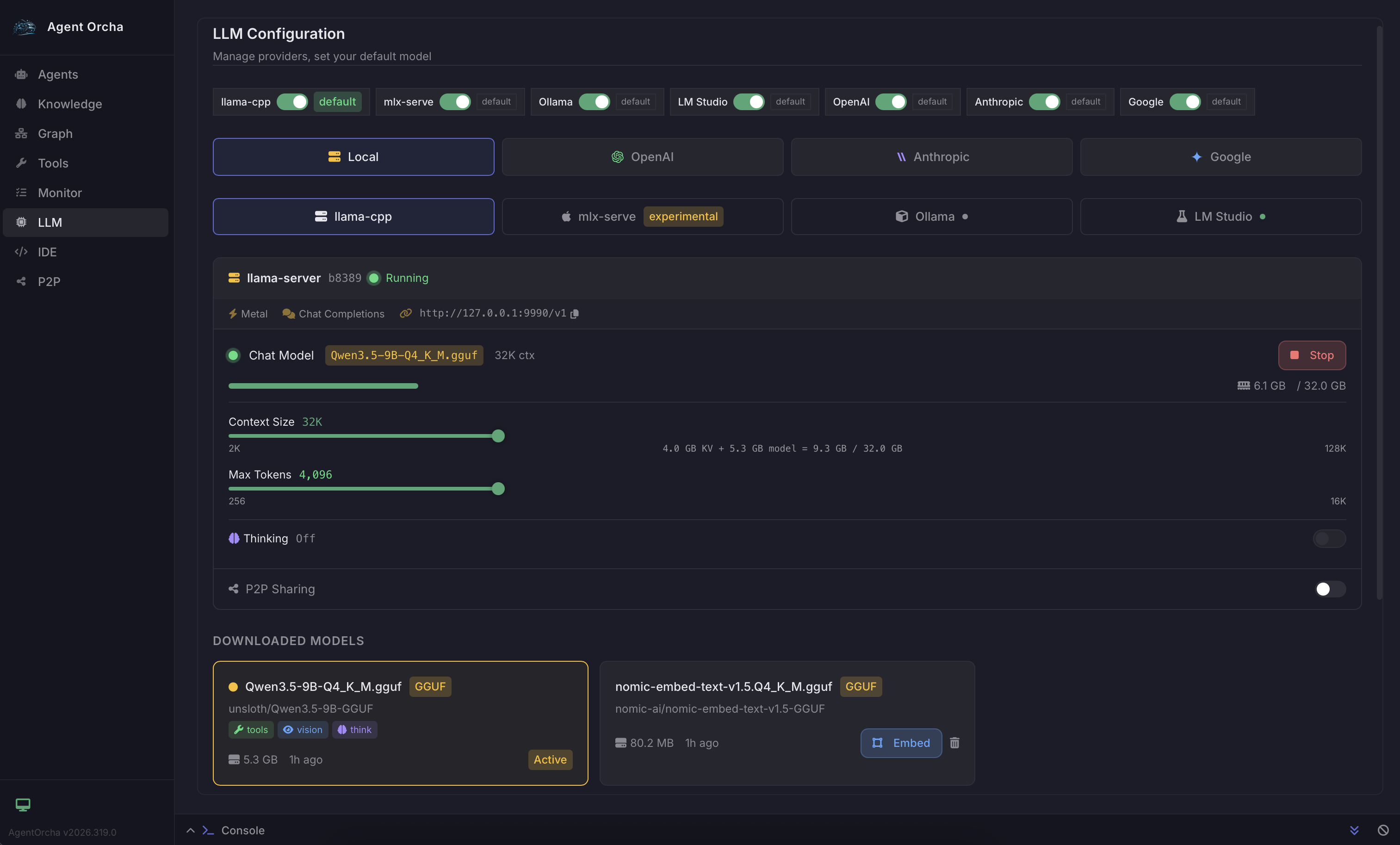Turn off the Anthropic provider toggle

(x=1044, y=102)
